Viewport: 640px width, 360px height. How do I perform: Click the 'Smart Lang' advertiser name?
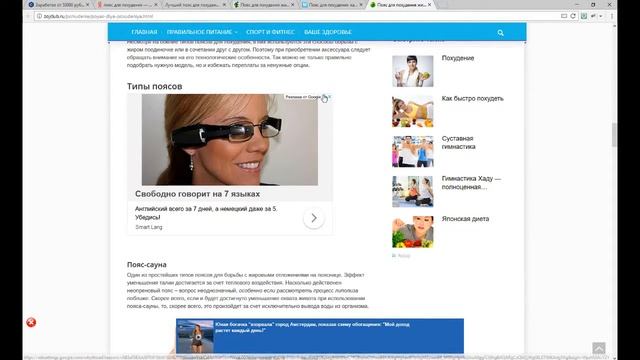point(149,227)
